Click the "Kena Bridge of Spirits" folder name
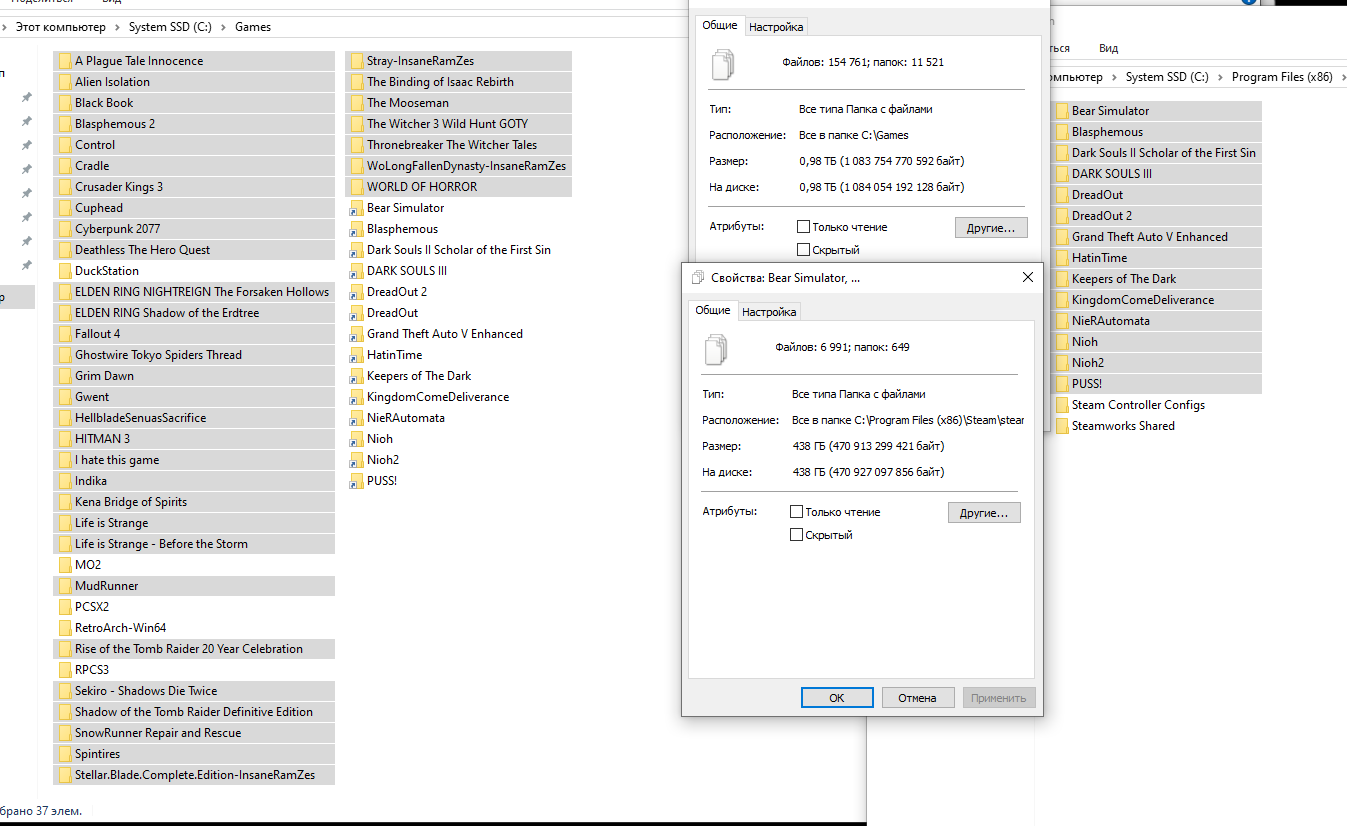 tap(131, 502)
